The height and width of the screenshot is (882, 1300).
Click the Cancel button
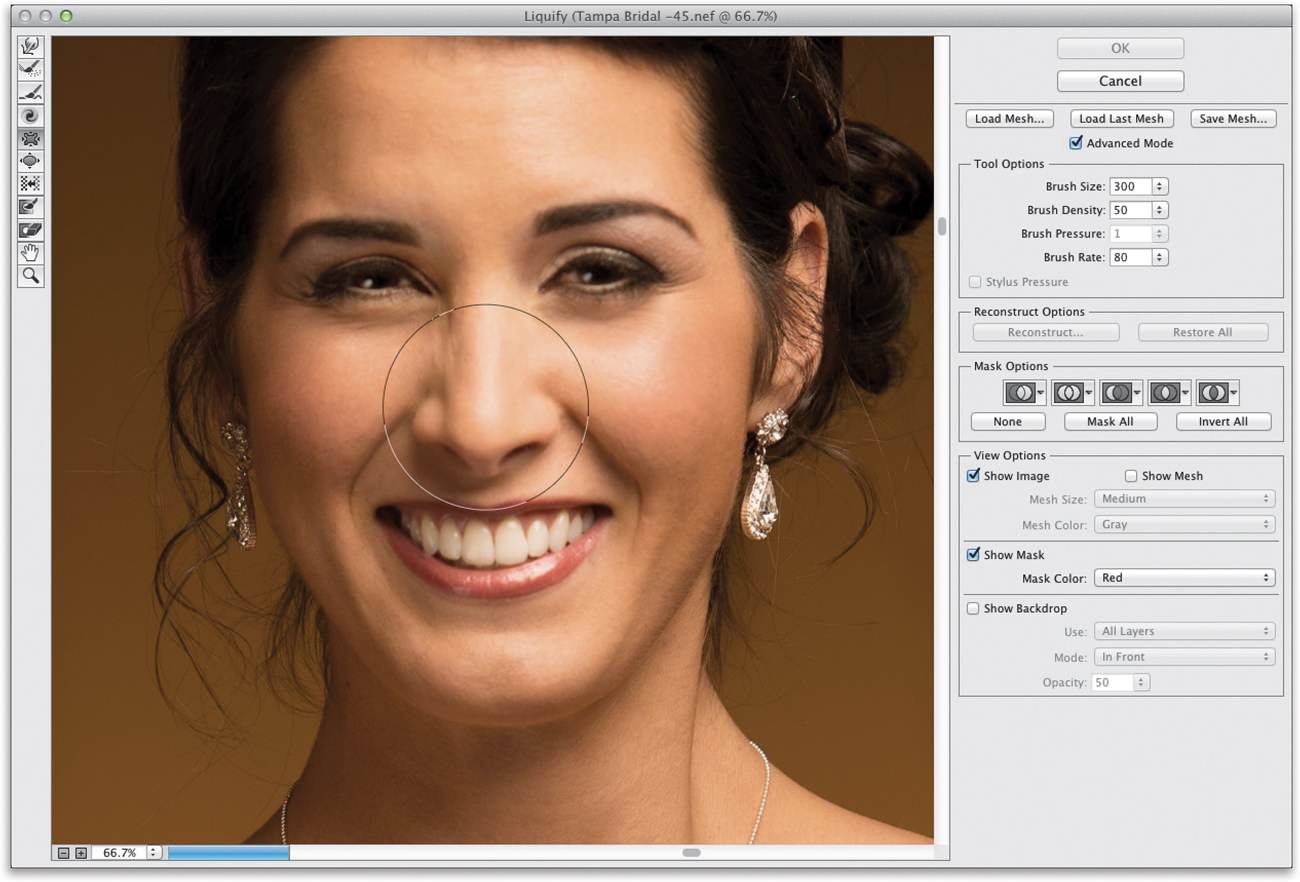pyautogui.click(x=1120, y=81)
